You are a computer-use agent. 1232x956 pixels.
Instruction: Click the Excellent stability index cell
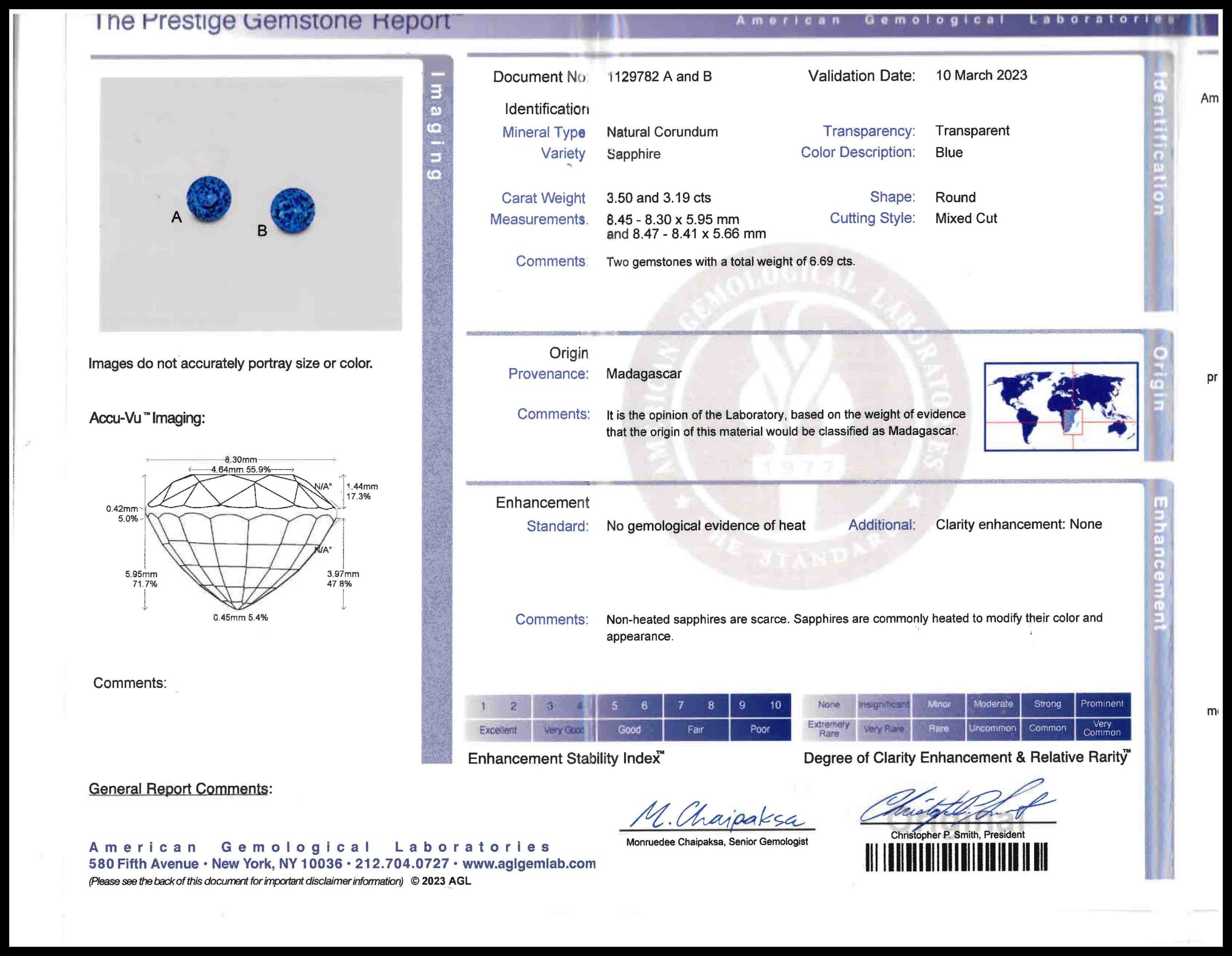click(x=498, y=730)
